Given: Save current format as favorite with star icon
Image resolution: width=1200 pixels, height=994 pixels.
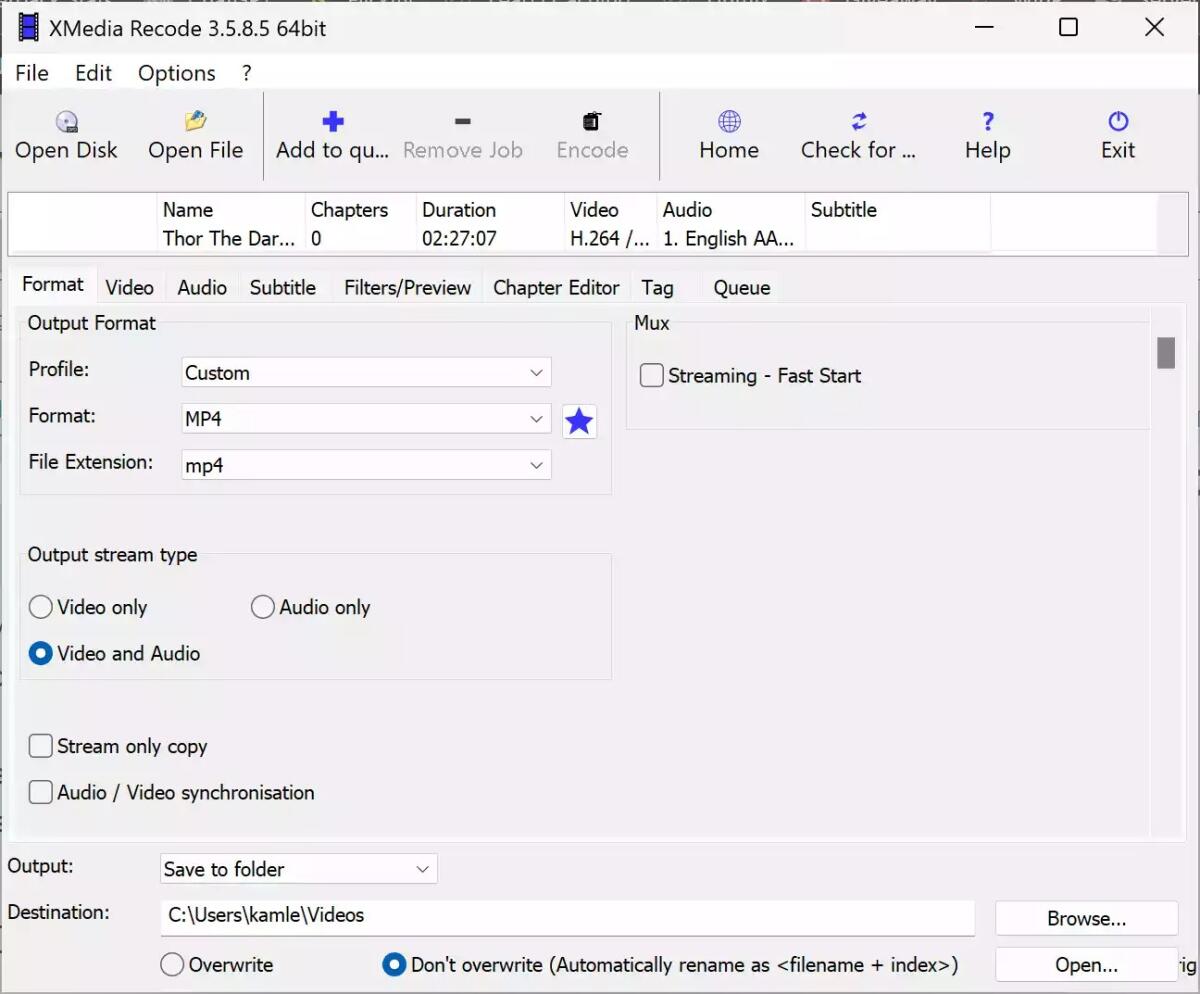Looking at the screenshot, I should click(579, 421).
